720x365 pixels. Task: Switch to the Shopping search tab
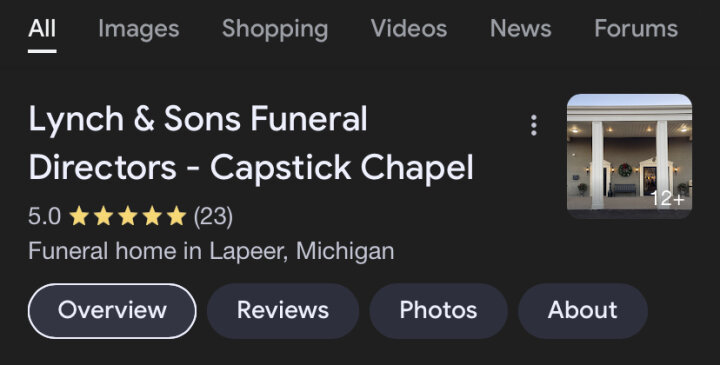[275, 29]
